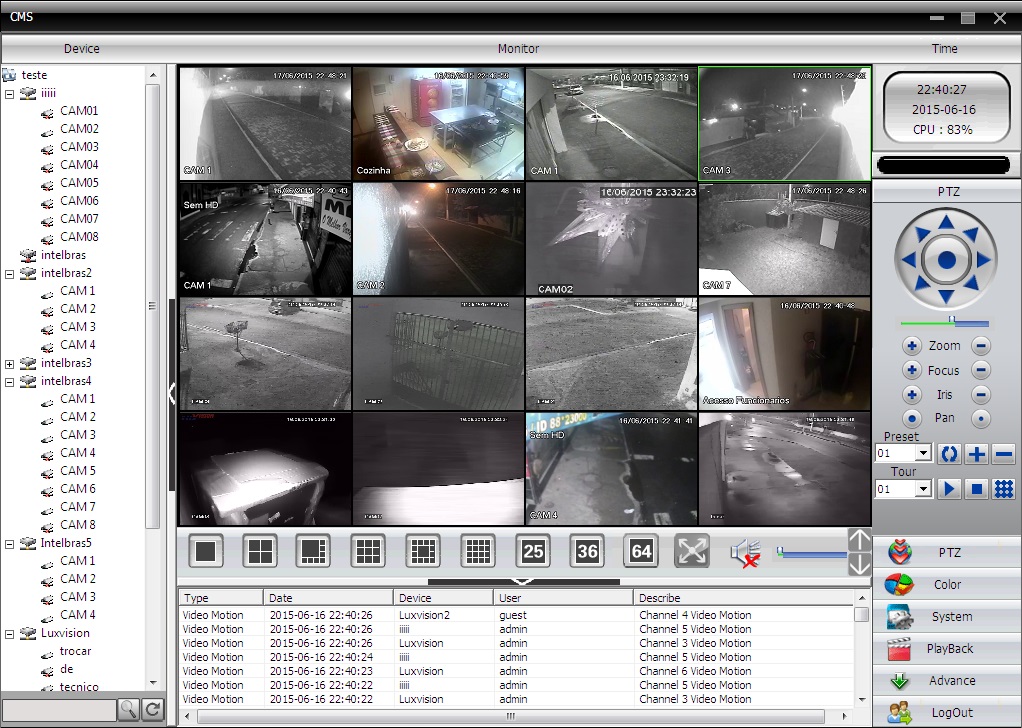Click the Zoom plus icon
Screen dimensions: 1022x728
[912, 345]
